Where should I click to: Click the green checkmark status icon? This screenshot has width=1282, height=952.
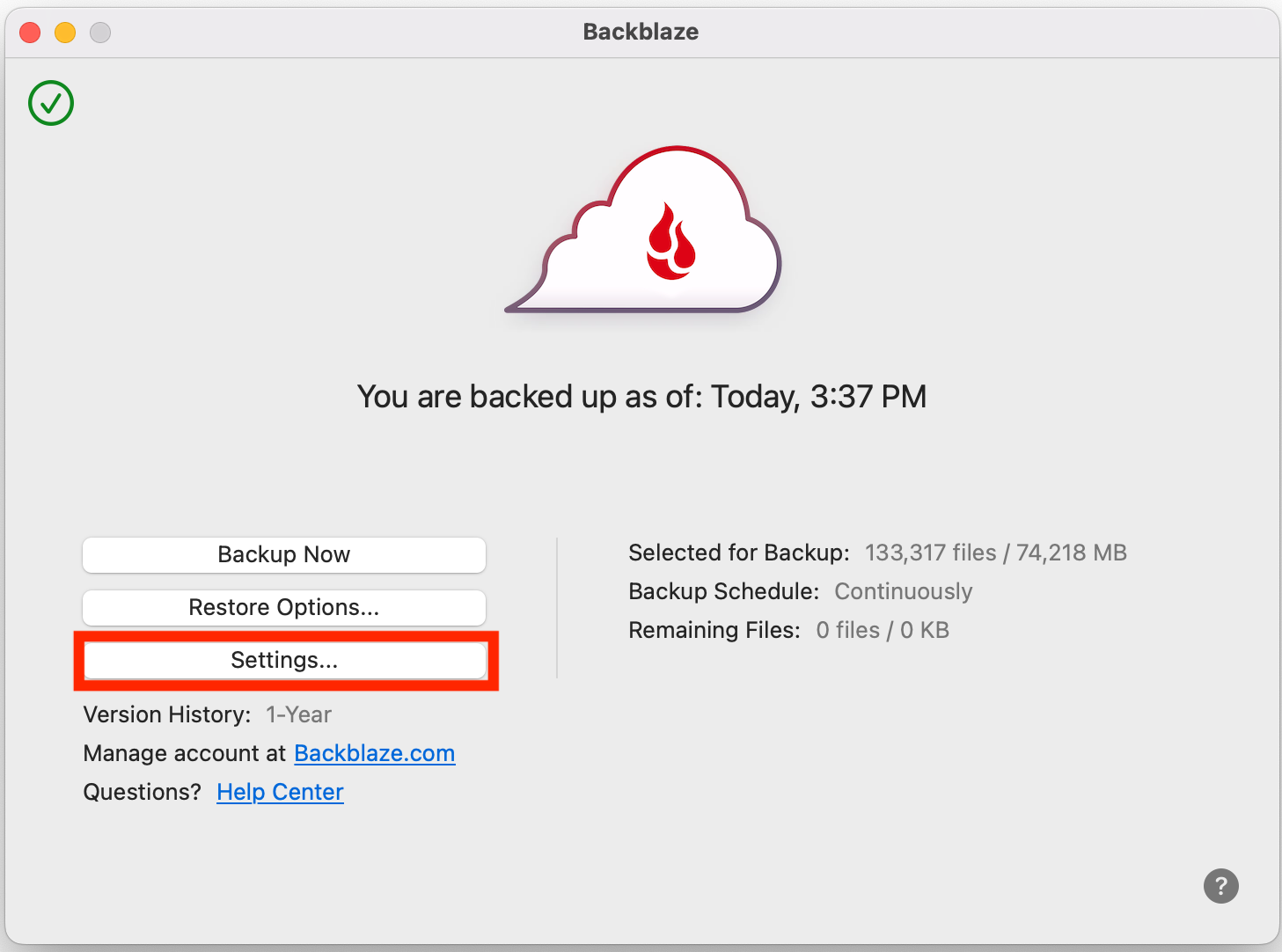(x=51, y=103)
